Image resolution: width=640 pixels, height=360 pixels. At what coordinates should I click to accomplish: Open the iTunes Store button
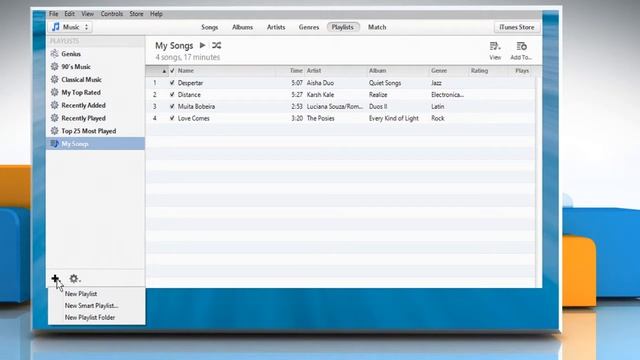click(517, 27)
